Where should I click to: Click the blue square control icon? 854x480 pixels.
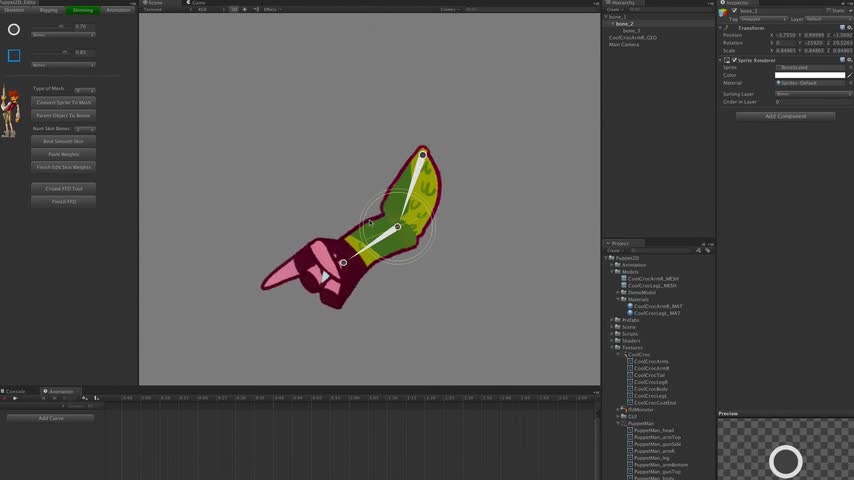click(14, 56)
